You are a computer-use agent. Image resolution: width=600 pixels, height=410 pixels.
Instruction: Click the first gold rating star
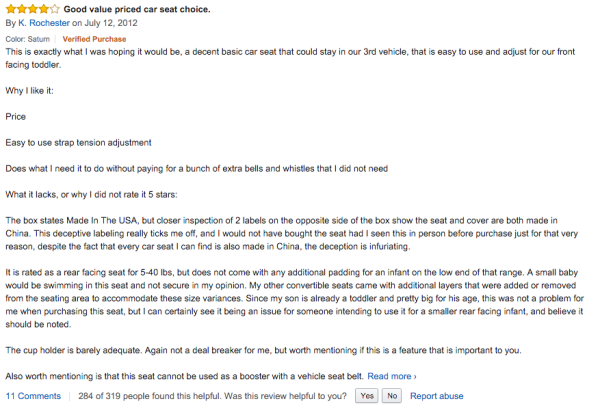point(11,9)
